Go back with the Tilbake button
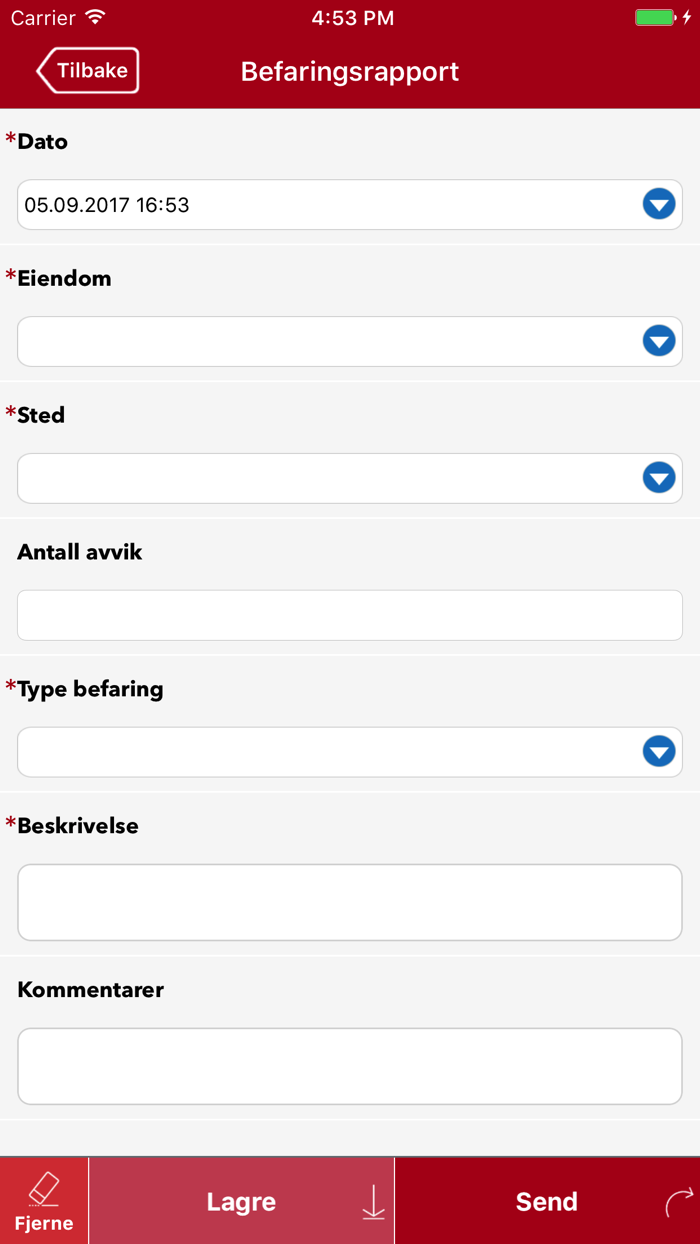This screenshot has height=1244, width=700. pyautogui.click(x=88, y=71)
